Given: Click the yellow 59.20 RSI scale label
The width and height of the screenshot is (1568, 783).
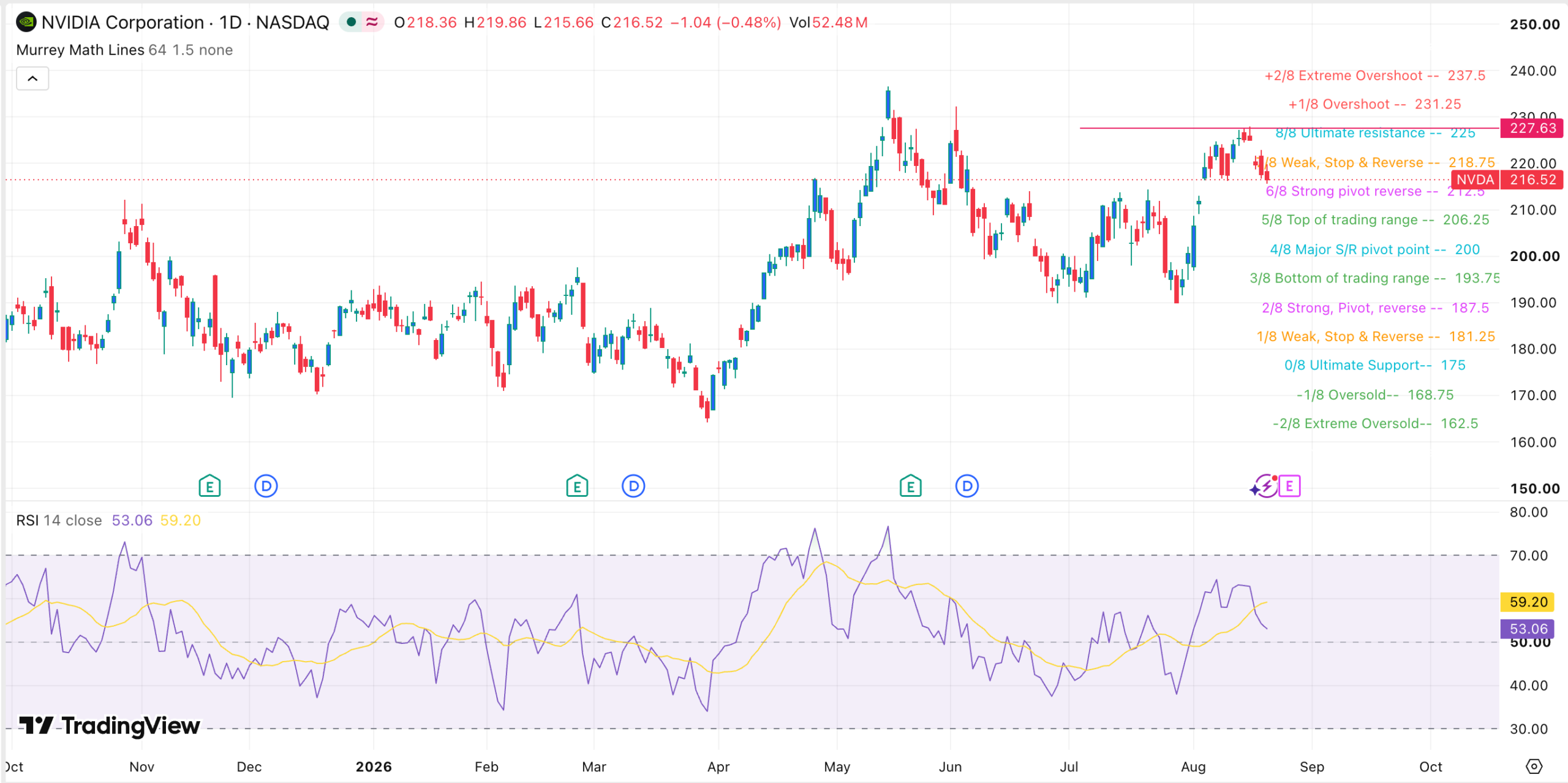Looking at the screenshot, I should [x=1528, y=602].
